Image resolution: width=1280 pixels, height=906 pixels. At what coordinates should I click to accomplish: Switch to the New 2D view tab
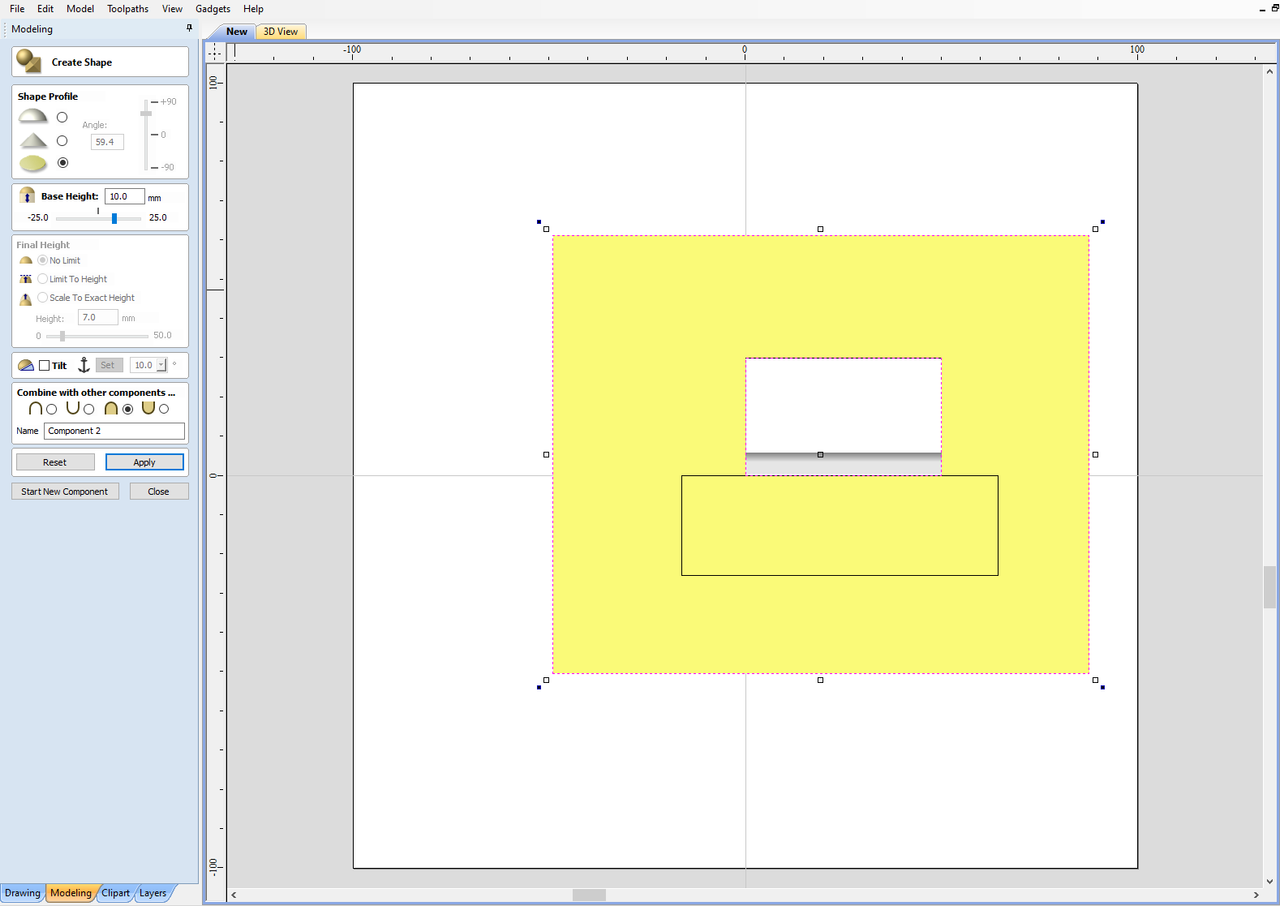(236, 32)
